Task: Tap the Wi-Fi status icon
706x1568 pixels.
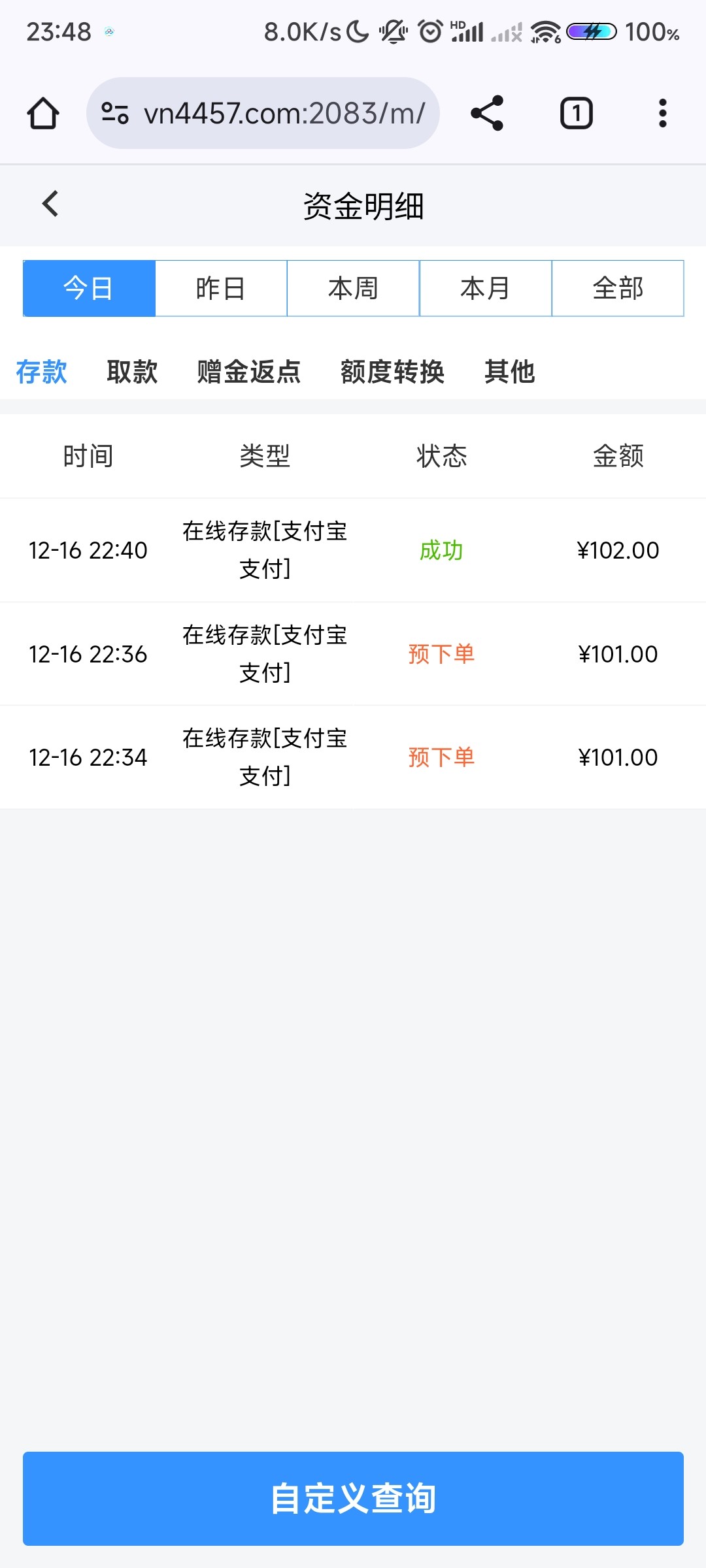Action: tap(545, 31)
